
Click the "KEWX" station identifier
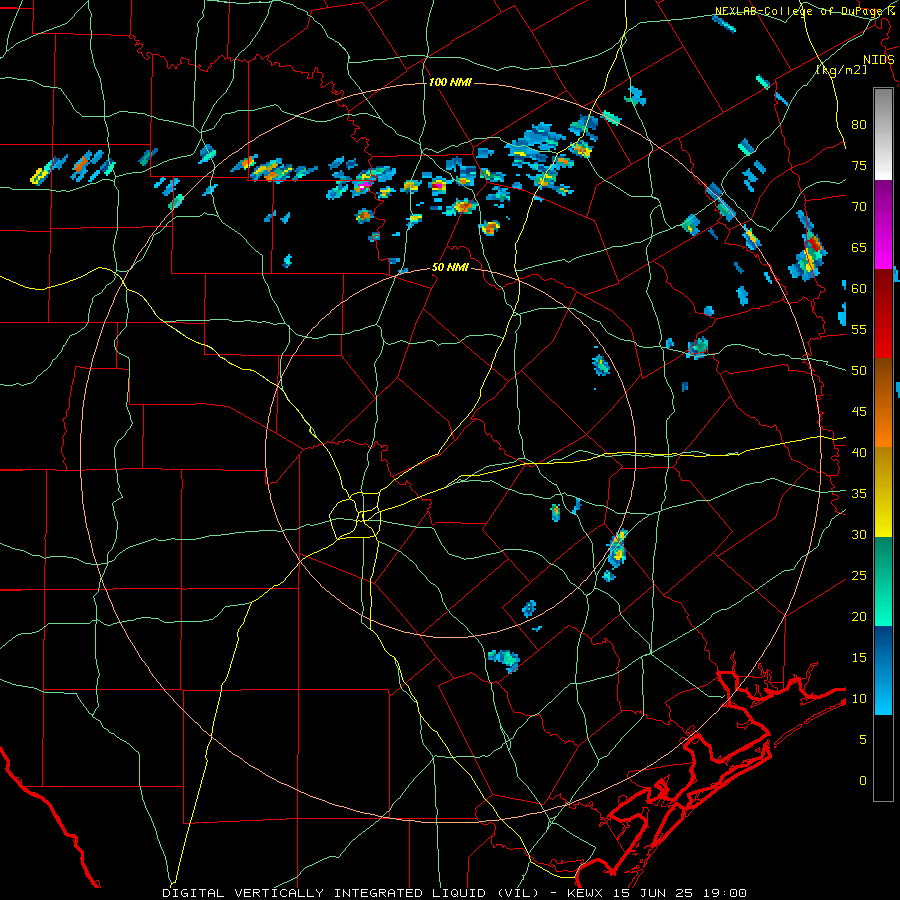(x=584, y=893)
